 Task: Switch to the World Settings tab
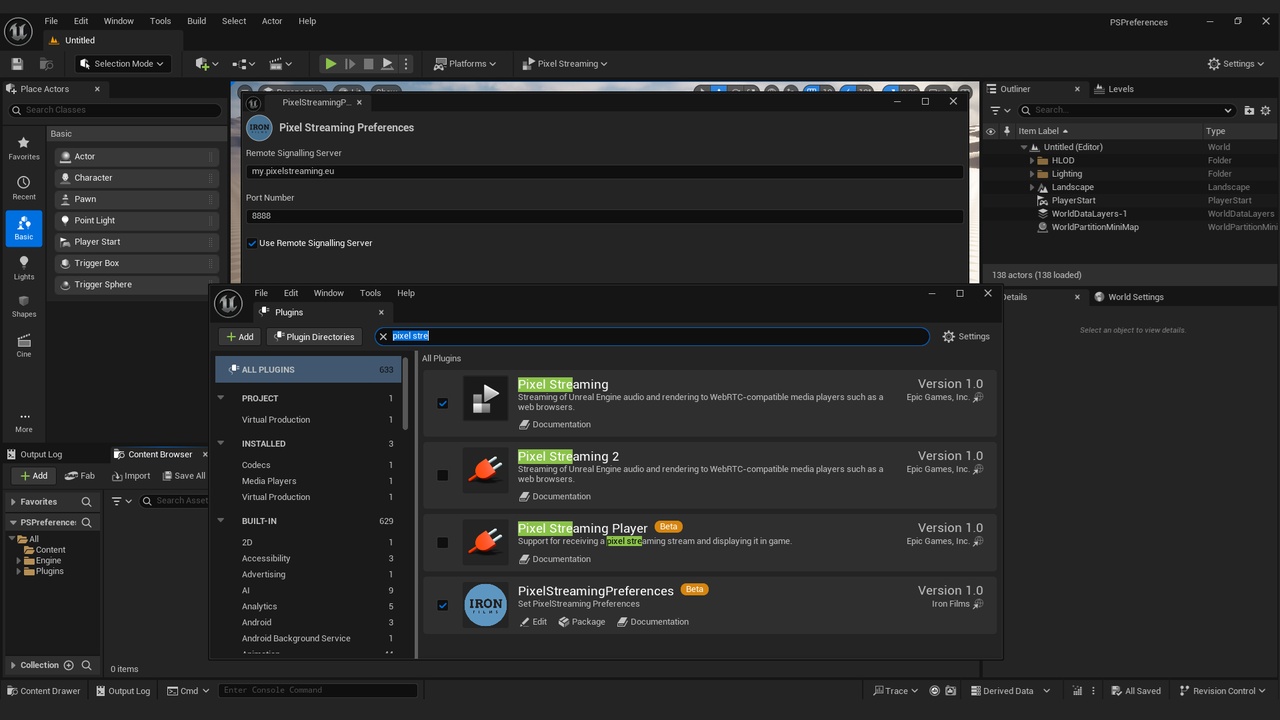(x=1129, y=297)
